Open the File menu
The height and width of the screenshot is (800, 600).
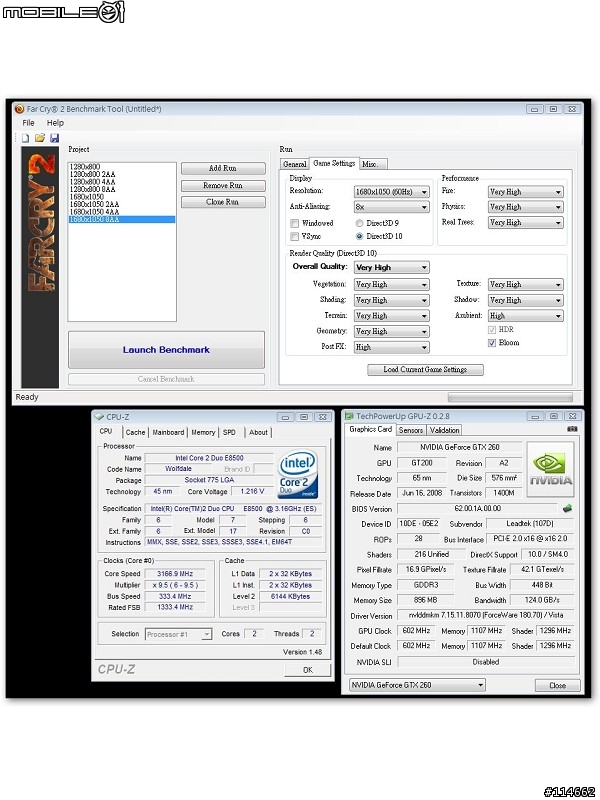point(29,123)
